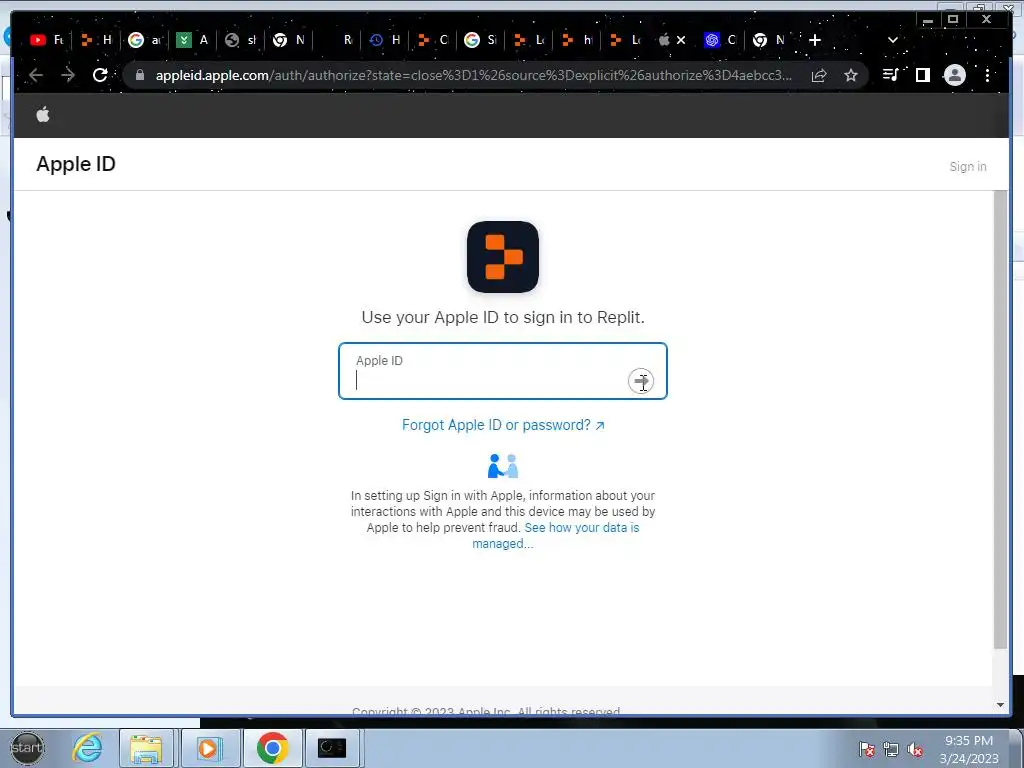The height and width of the screenshot is (768, 1024).
Task: Click the Sign in link
Action: pos(968,167)
